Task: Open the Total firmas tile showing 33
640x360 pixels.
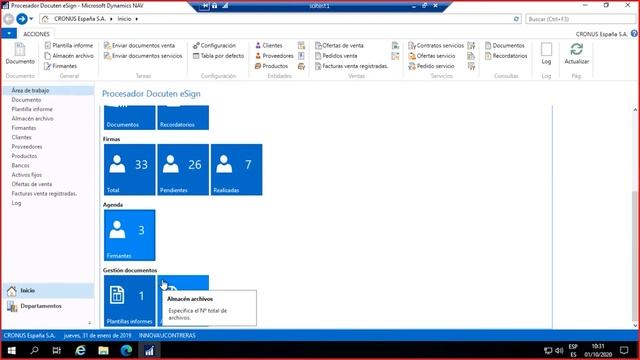Action: point(129,169)
